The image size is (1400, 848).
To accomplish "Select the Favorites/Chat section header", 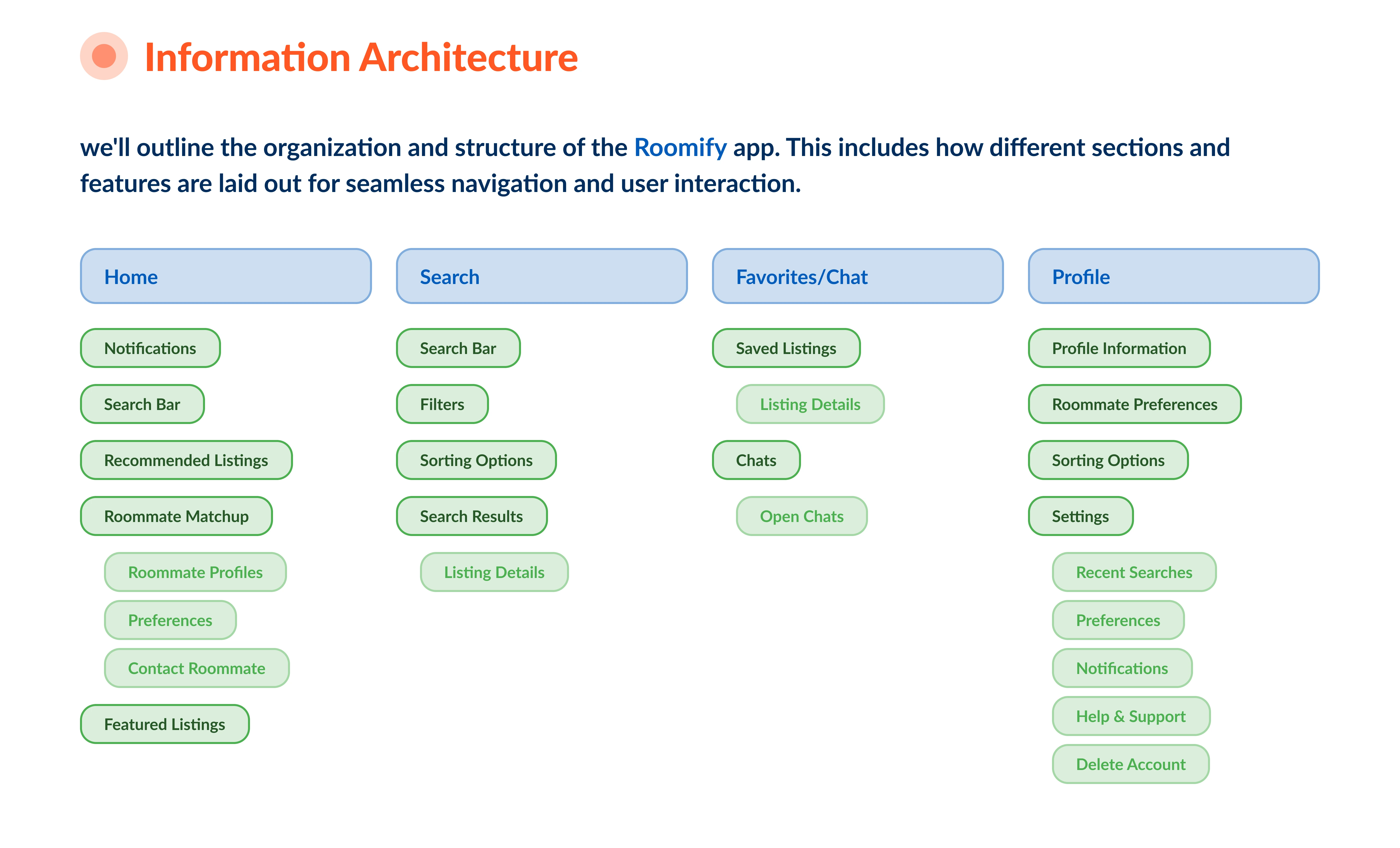I will 857,276.
